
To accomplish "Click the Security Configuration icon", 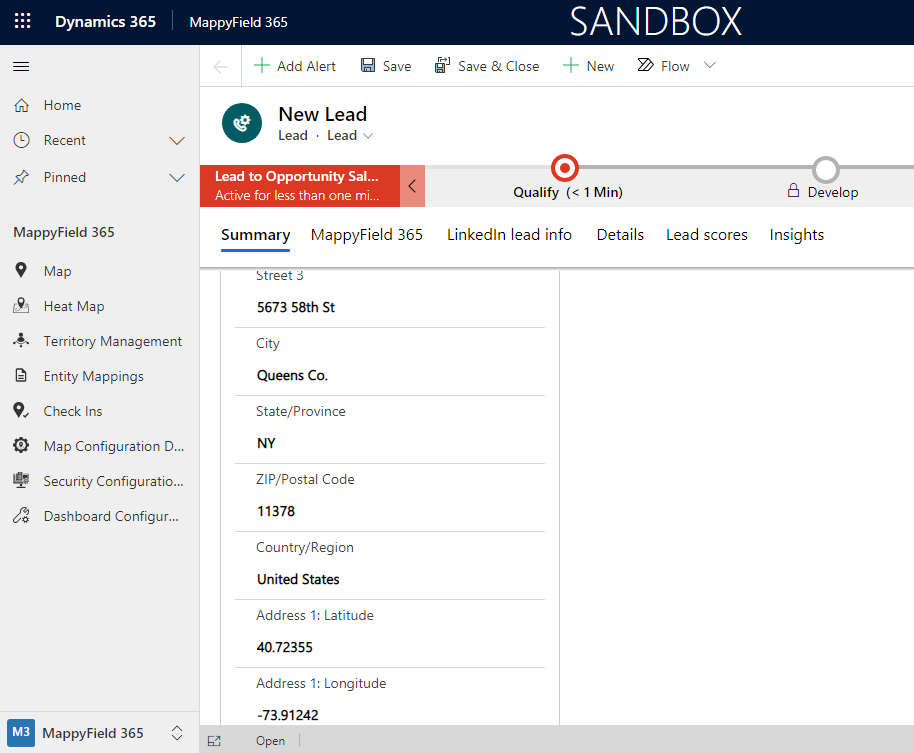I will click(x=21, y=481).
